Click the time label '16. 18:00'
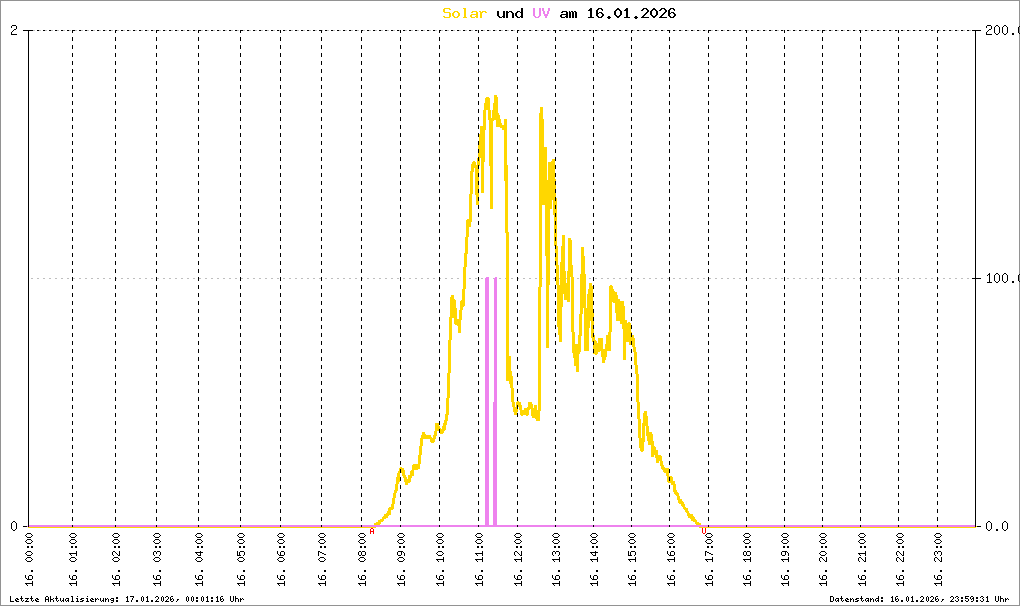Image resolution: width=1020 pixels, height=606 pixels. point(747,559)
